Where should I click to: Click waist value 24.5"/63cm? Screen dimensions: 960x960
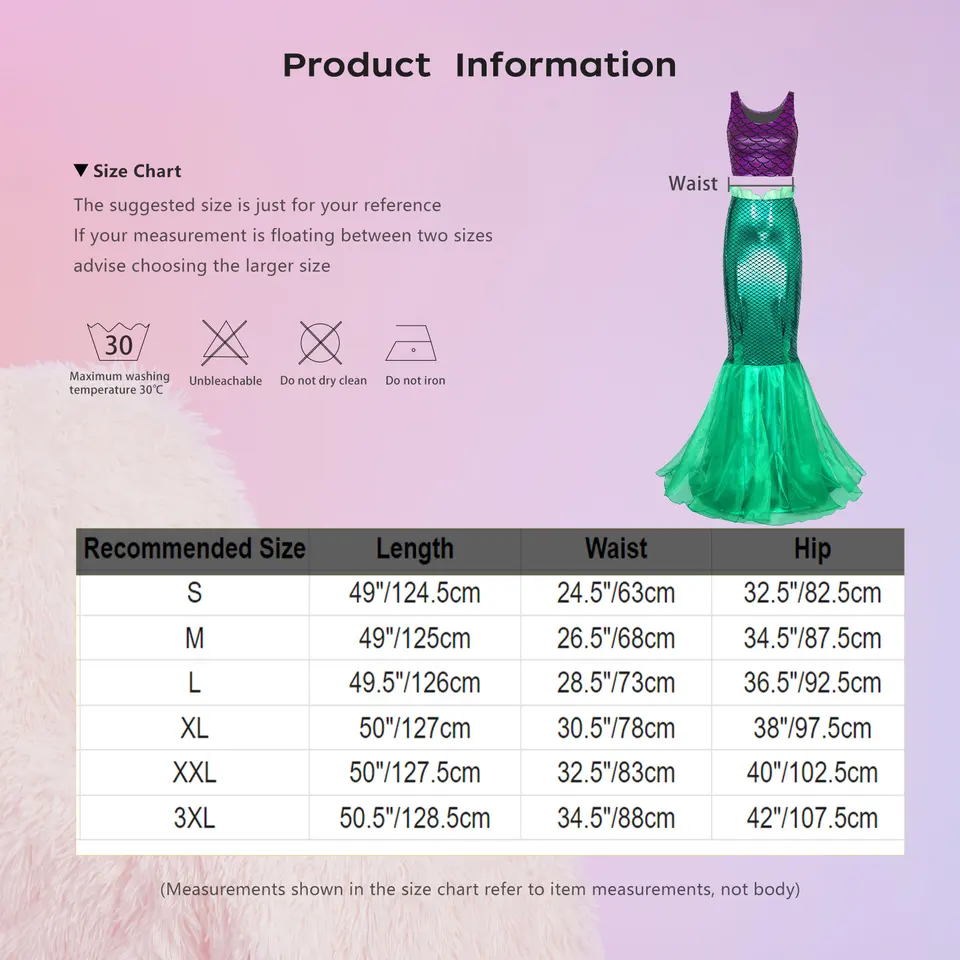[x=616, y=593]
